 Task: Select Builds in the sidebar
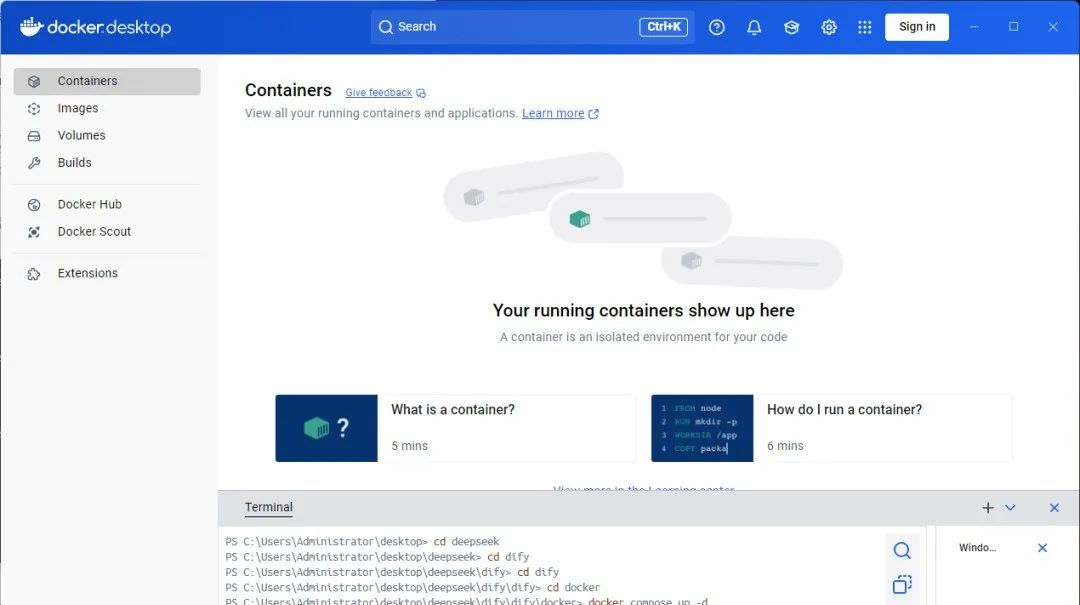point(107,163)
